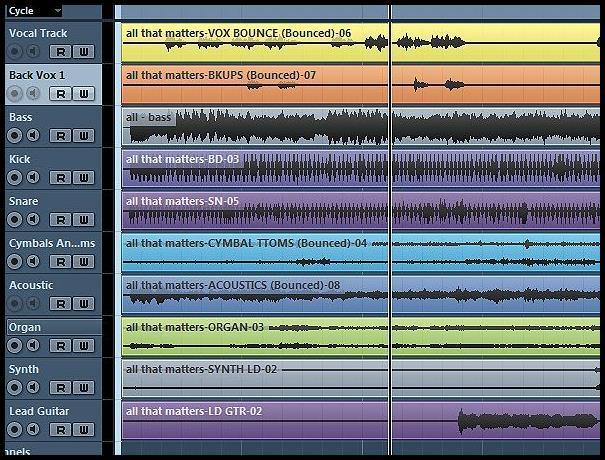Screen dimensions: 605x460
Task: Select the all that matters-BD-03 clip
Action: 360,169
